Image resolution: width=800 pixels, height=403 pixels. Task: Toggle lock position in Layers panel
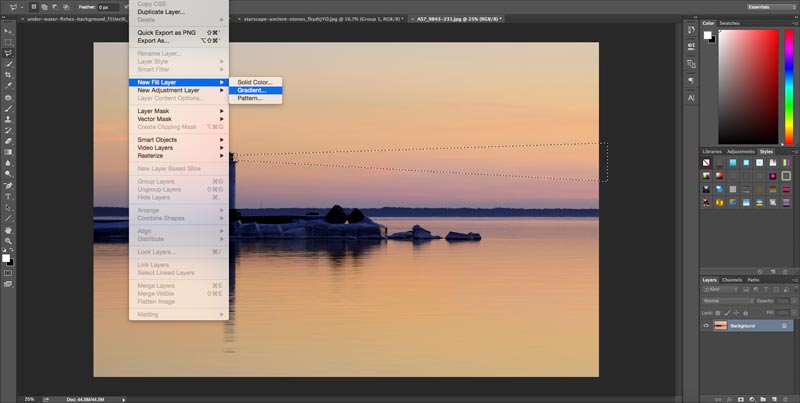coord(737,313)
